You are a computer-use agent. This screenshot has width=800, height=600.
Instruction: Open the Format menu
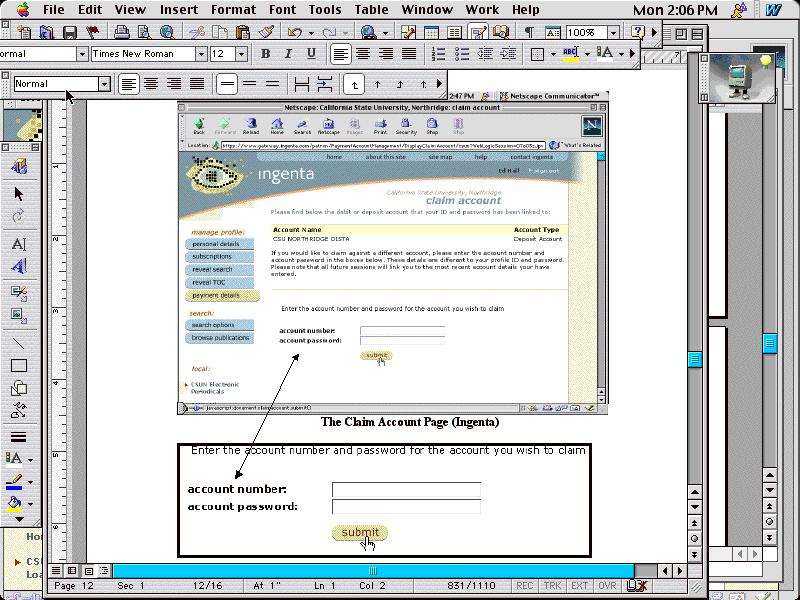tap(234, 10)
